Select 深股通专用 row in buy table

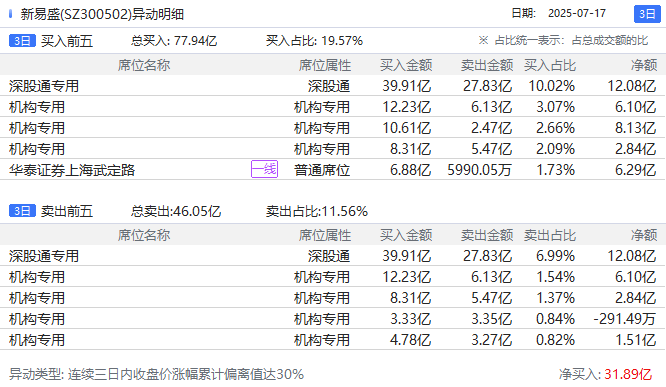point(333,86)
